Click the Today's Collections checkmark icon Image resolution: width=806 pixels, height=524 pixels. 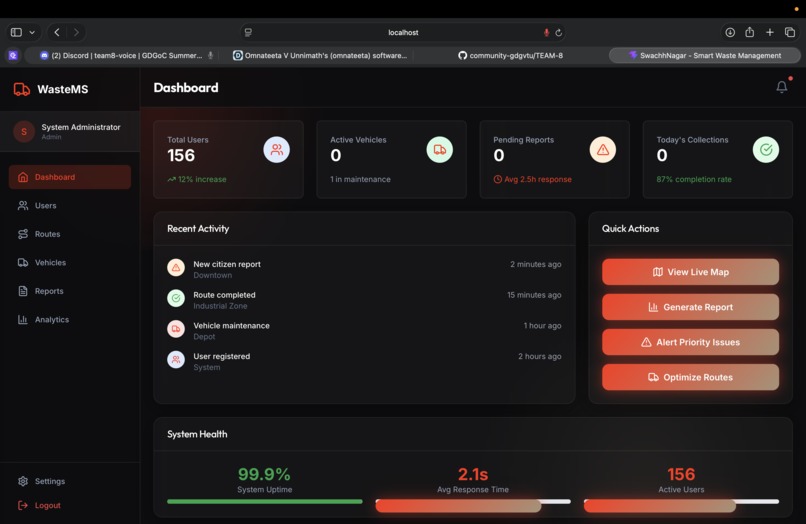(x=766, y=150)
